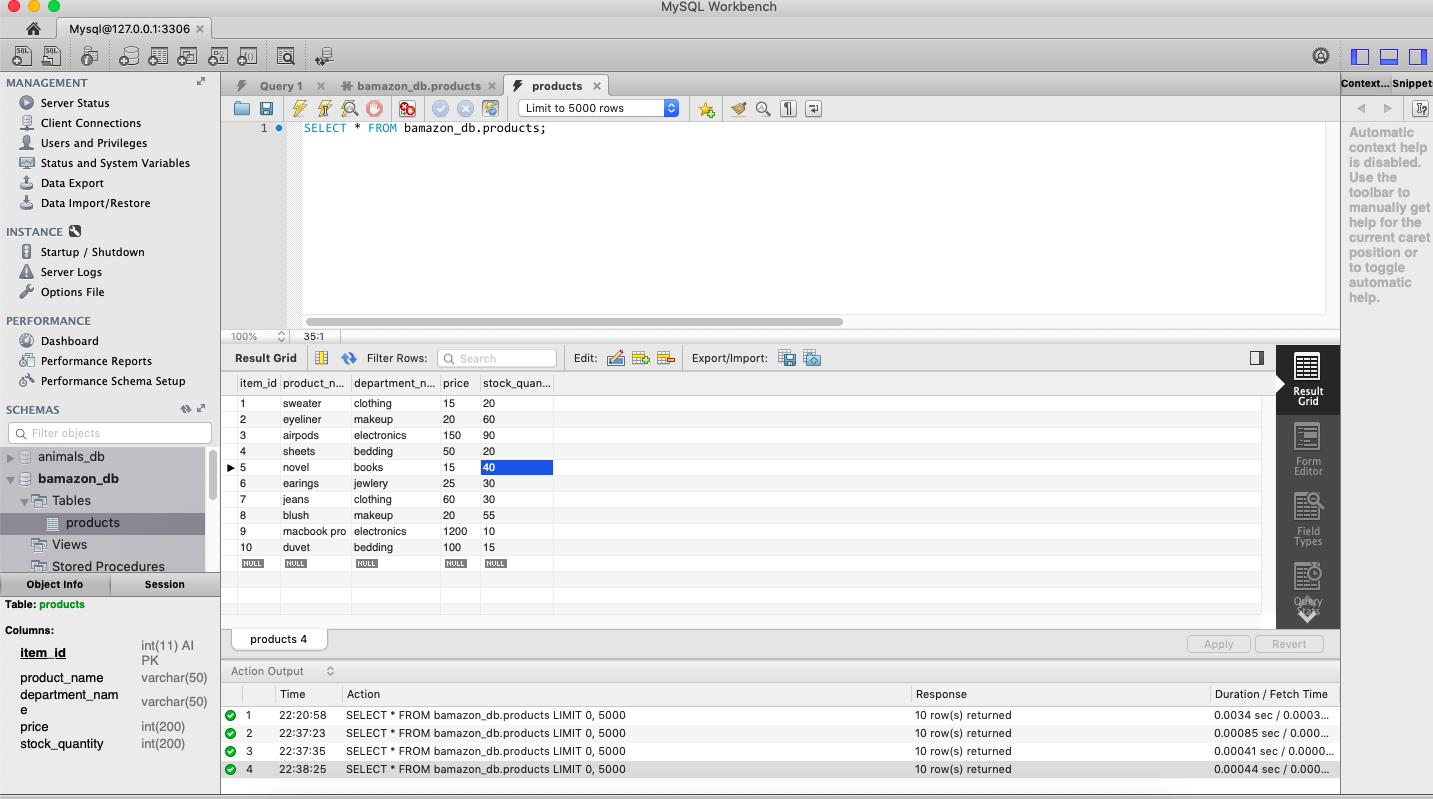Collapse the Tables node
Viewport: 1433px width, 799px height.
point(24,501)
